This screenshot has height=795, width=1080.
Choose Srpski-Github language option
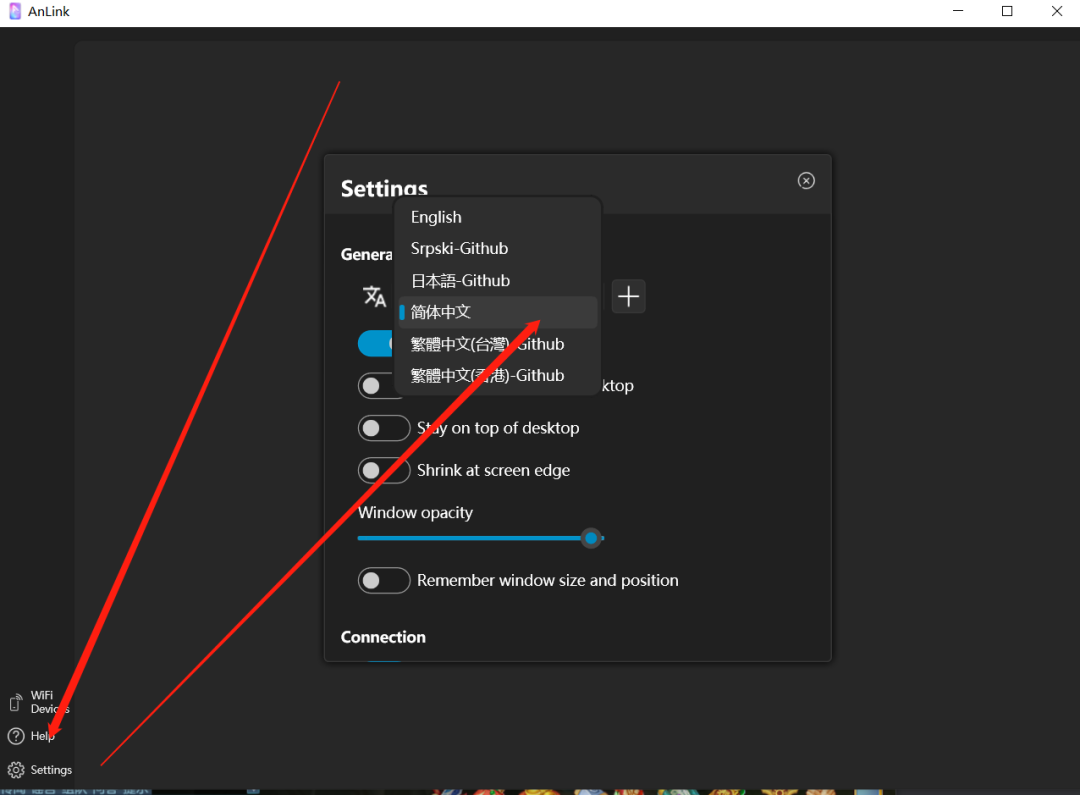[x=497, y=249]
